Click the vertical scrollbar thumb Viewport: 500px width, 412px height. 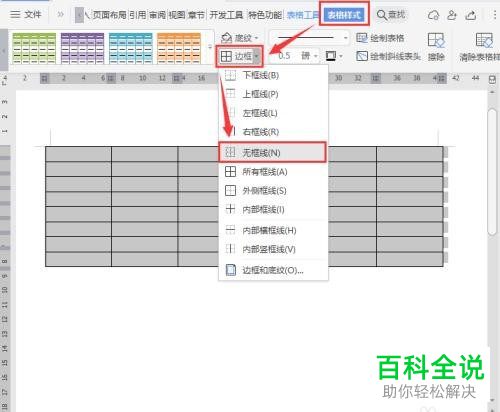pyautogui.click(x=492, y=172)
